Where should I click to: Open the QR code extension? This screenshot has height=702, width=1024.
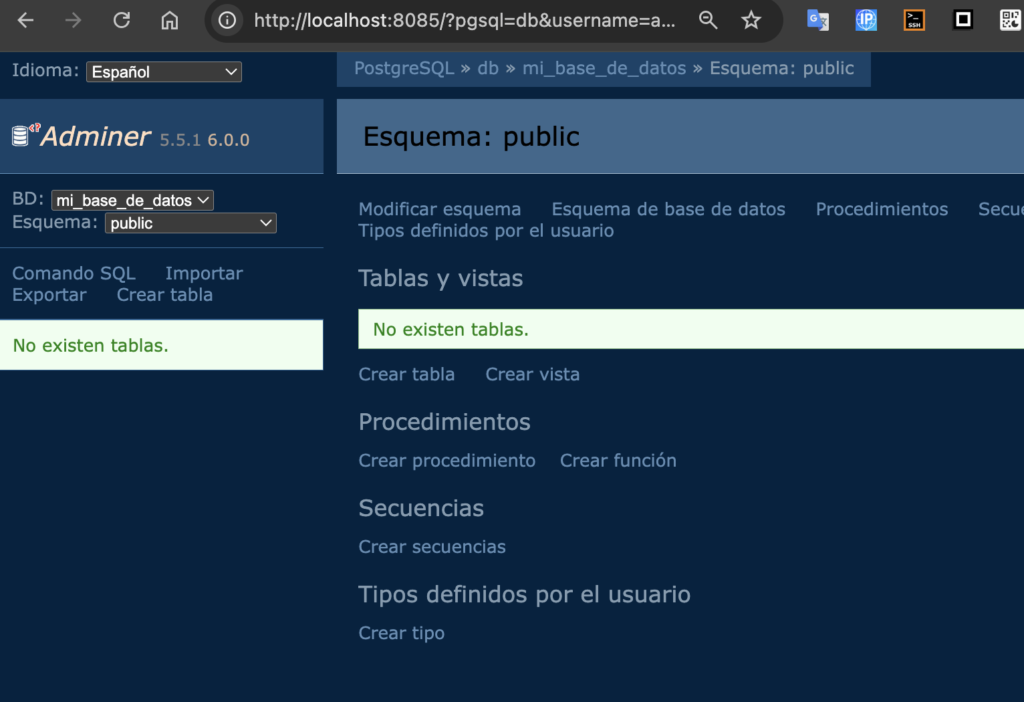[1010, 20]
